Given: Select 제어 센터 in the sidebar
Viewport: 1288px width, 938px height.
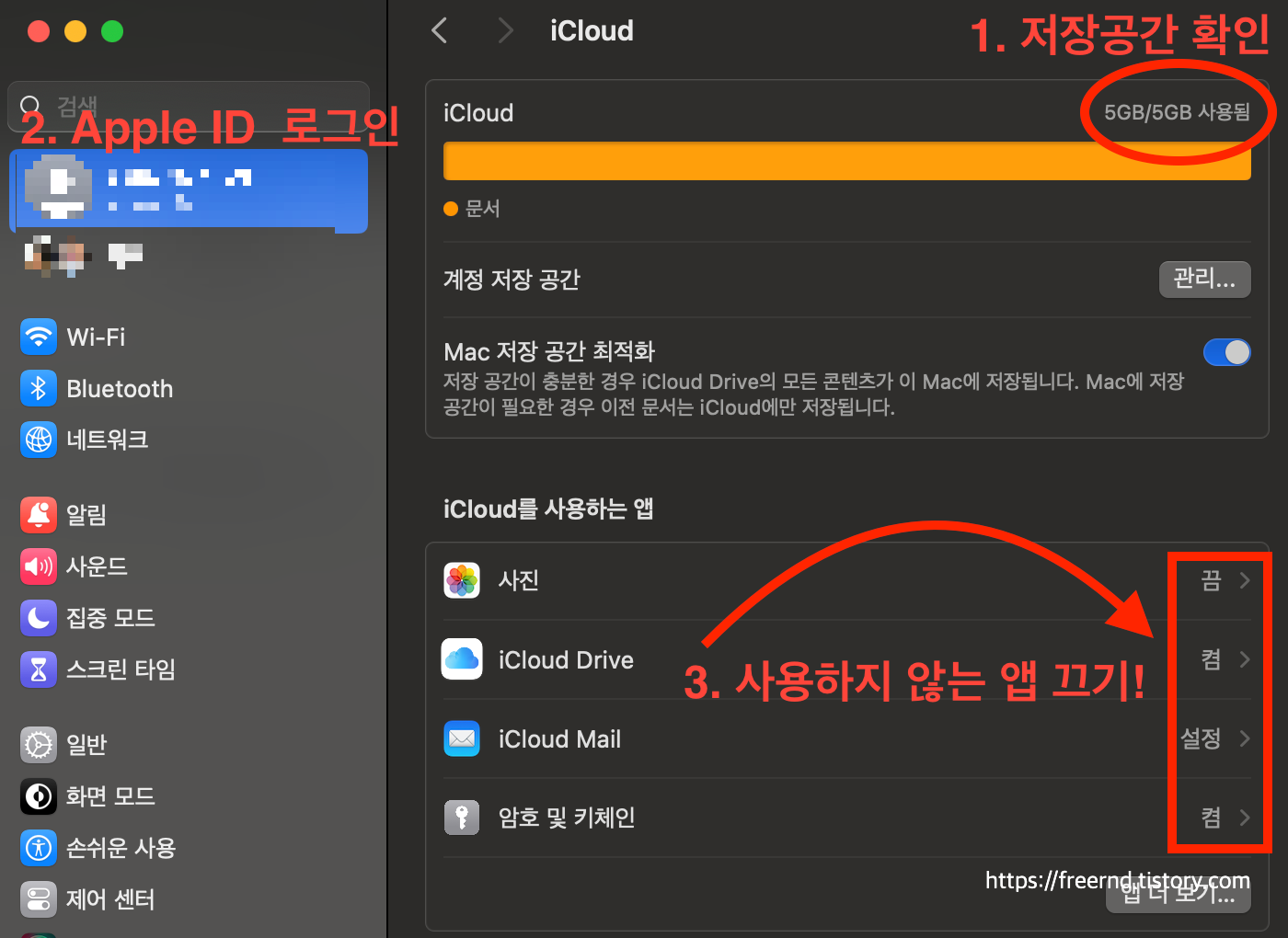Looking at the screenshot, I should click(x=189, y=899).
